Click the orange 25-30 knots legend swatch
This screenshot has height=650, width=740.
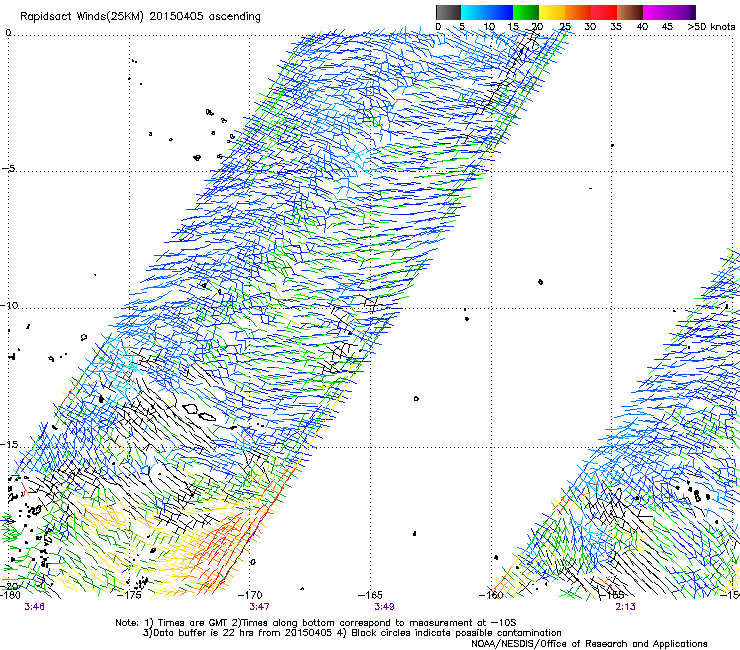click(x=578, y=12)
